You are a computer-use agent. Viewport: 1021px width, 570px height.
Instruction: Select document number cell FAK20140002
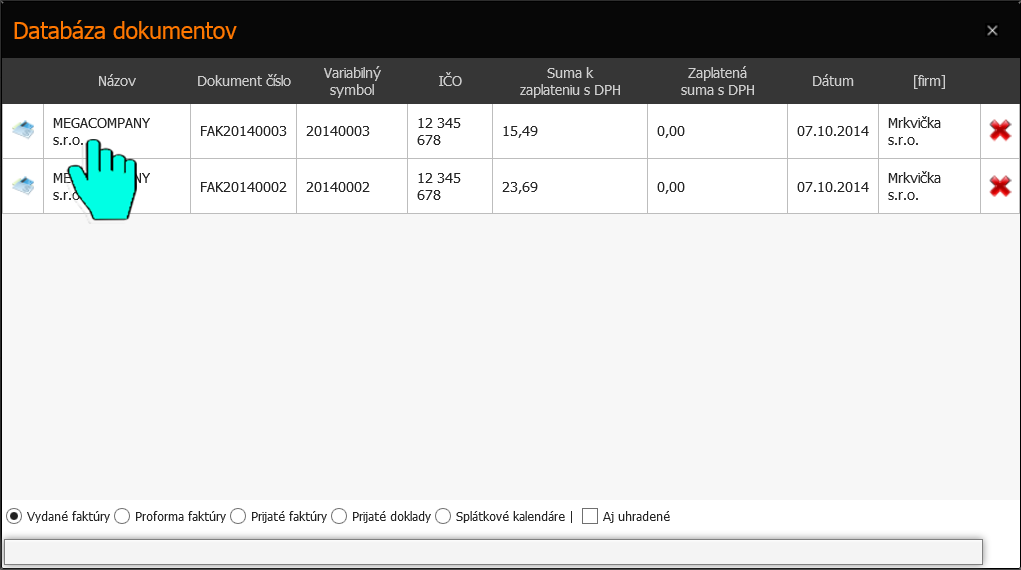pos(243,186)
